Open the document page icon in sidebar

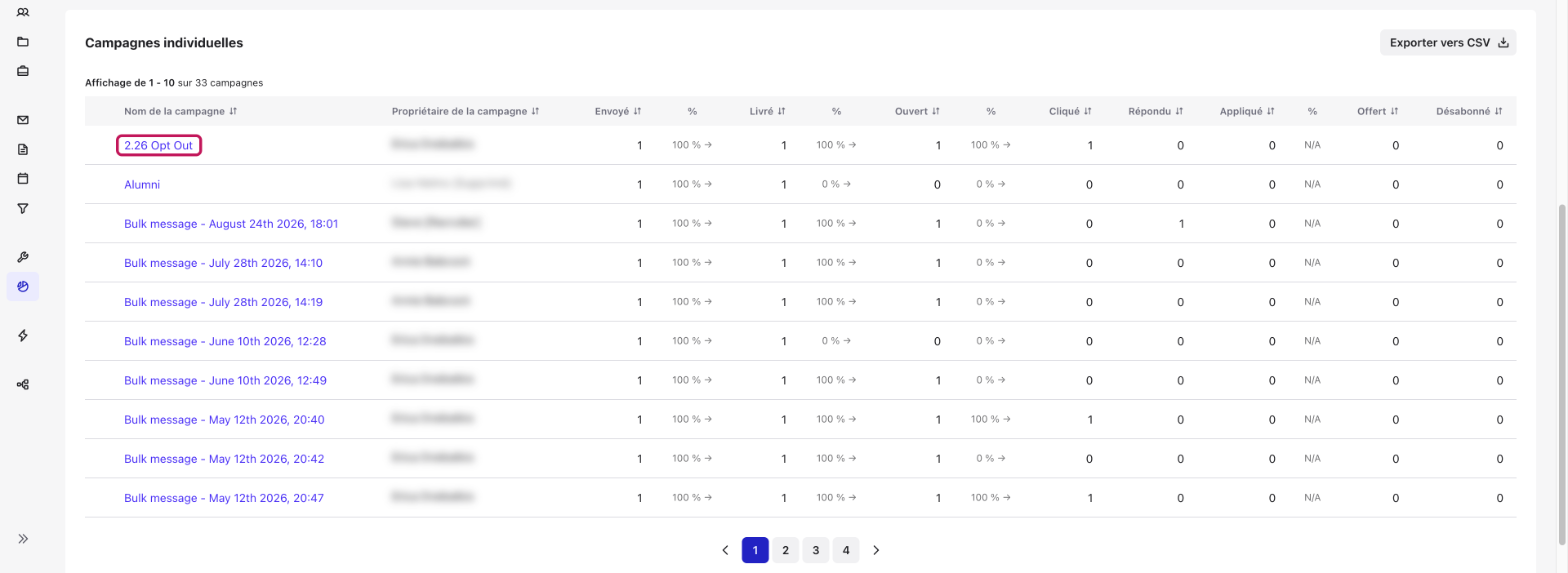click(23, 149)
